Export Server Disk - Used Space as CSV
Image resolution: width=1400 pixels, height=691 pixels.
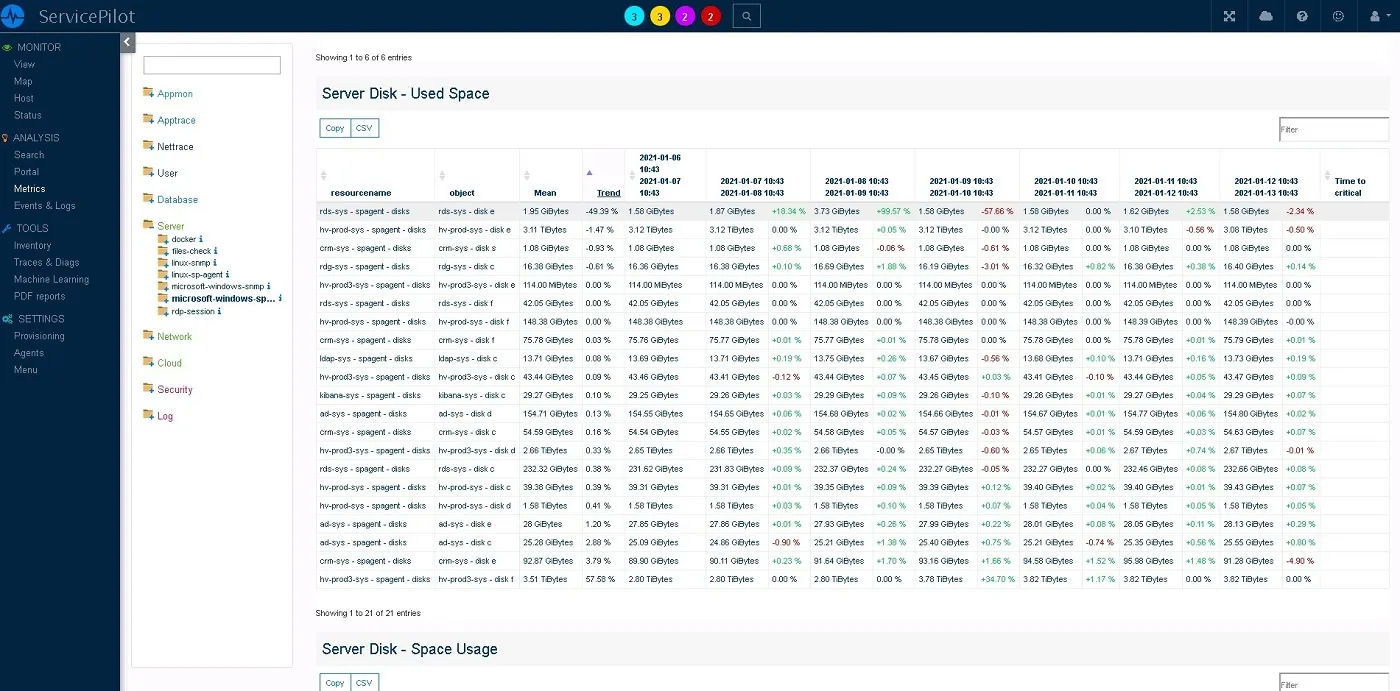(x=364, y=128)
